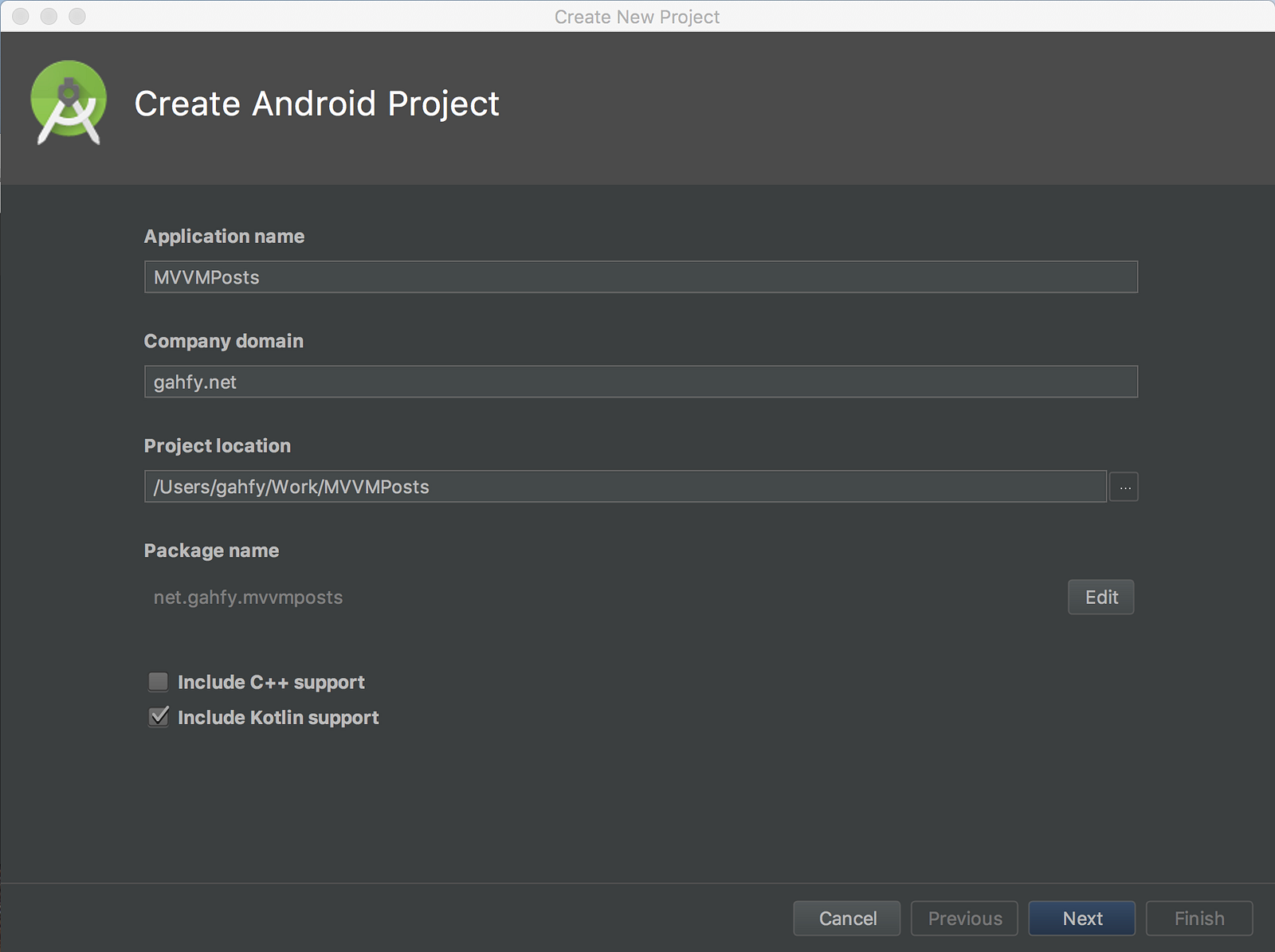
Task: Go to the Next wizard step
Action: point(1082,919)
